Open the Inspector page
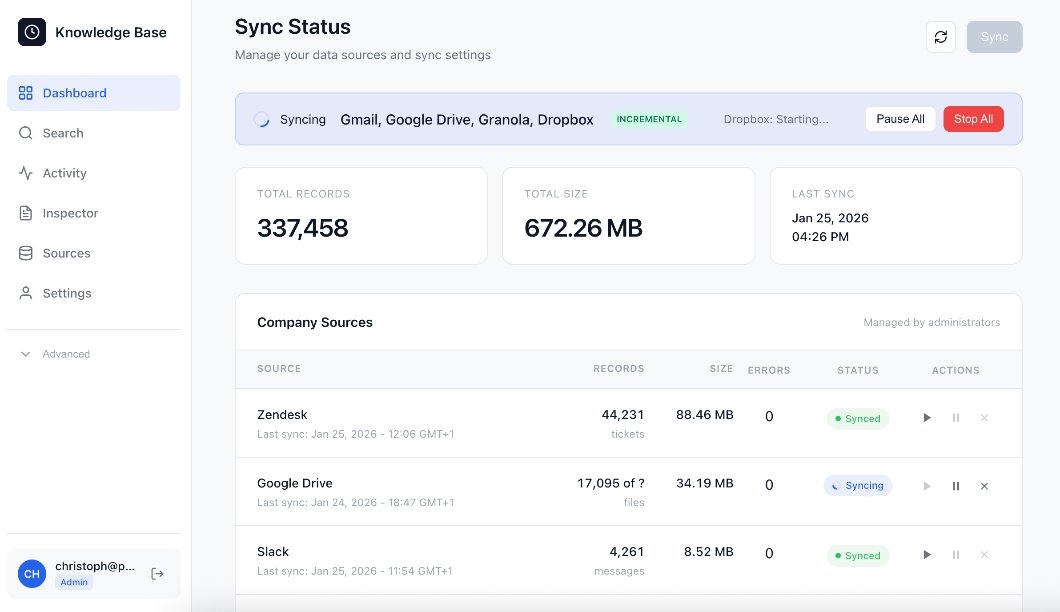Screen dimensions: 1060x612 pos(93,213)
